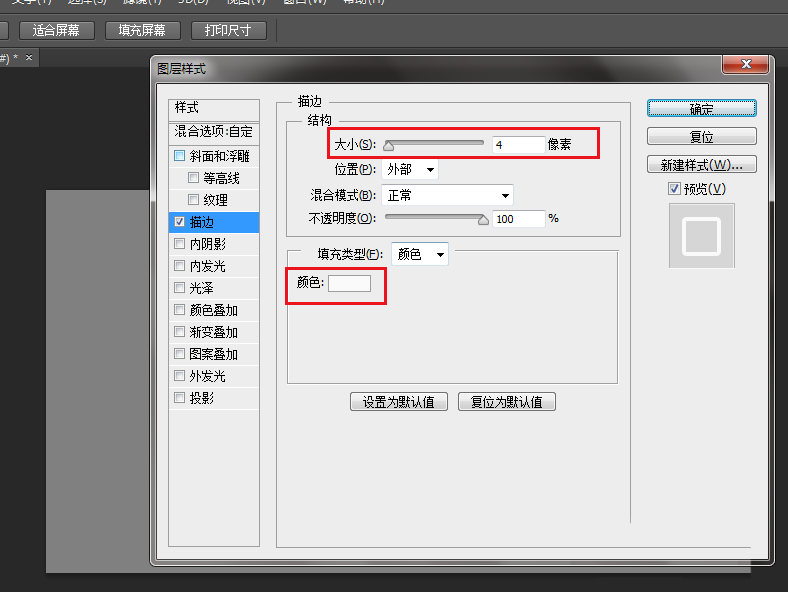Screen dimensions: 788x592
Task: Click the 不透明度 opacity slider handle
Action: [483, 220]
